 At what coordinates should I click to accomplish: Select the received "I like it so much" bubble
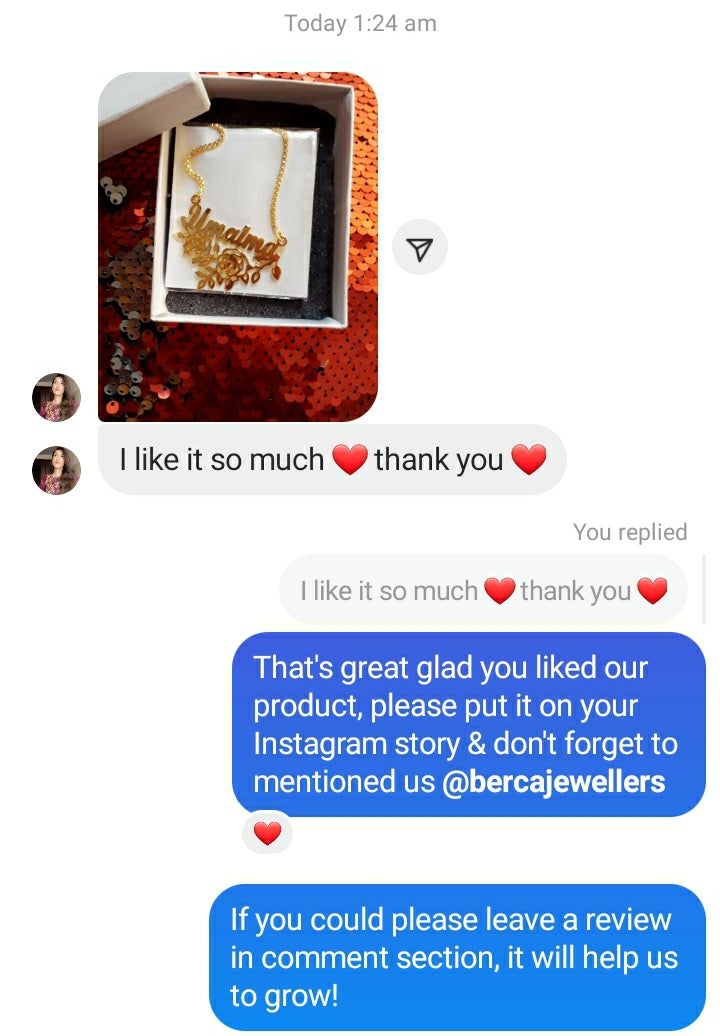tap(332, 459)
